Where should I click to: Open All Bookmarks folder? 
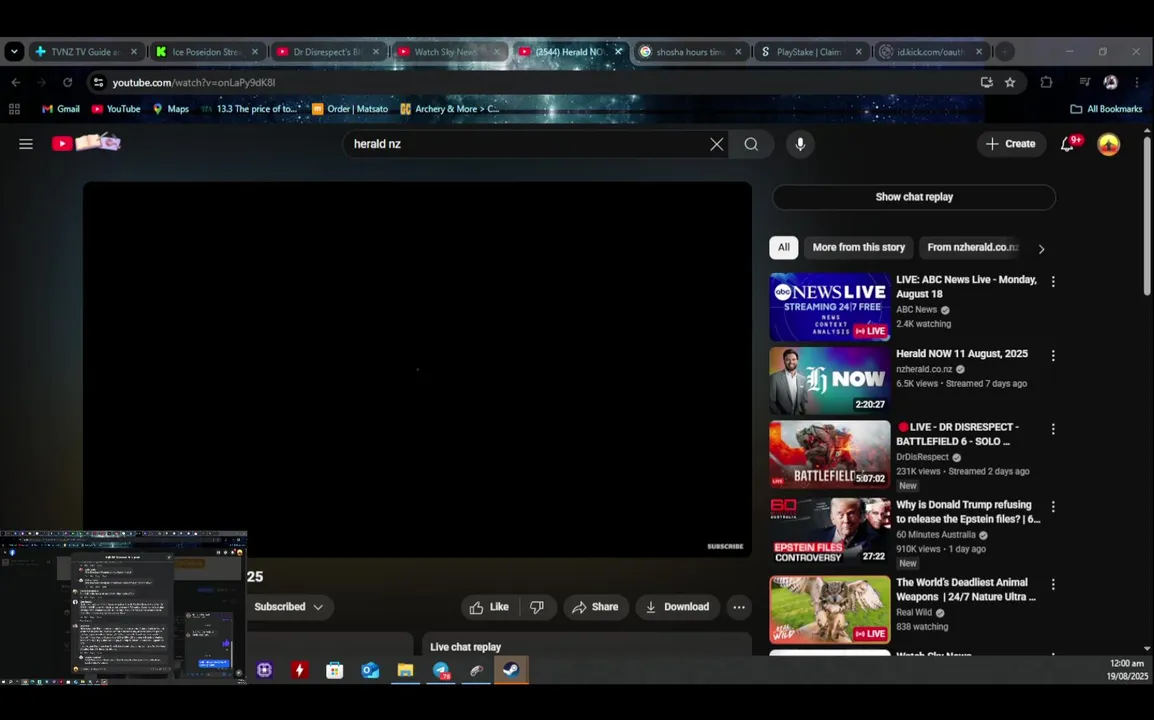(x=1106, y=109)
